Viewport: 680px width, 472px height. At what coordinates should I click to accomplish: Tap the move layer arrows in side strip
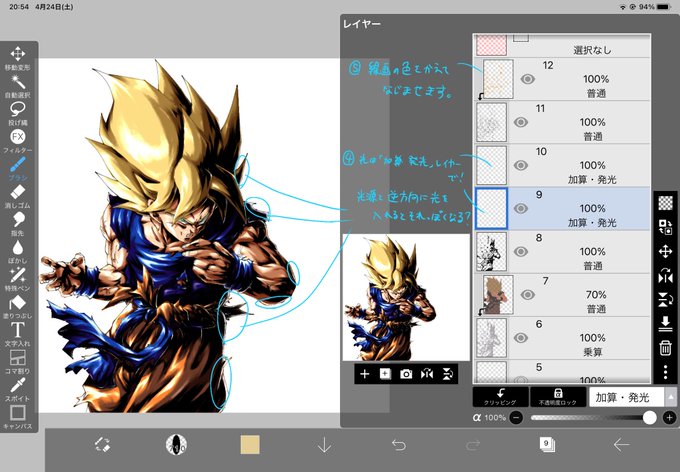coord(665,251)
